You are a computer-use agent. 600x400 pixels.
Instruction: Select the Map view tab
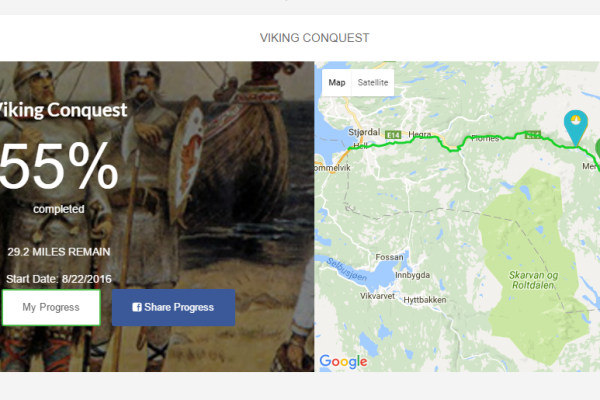[x=337, y=82]
